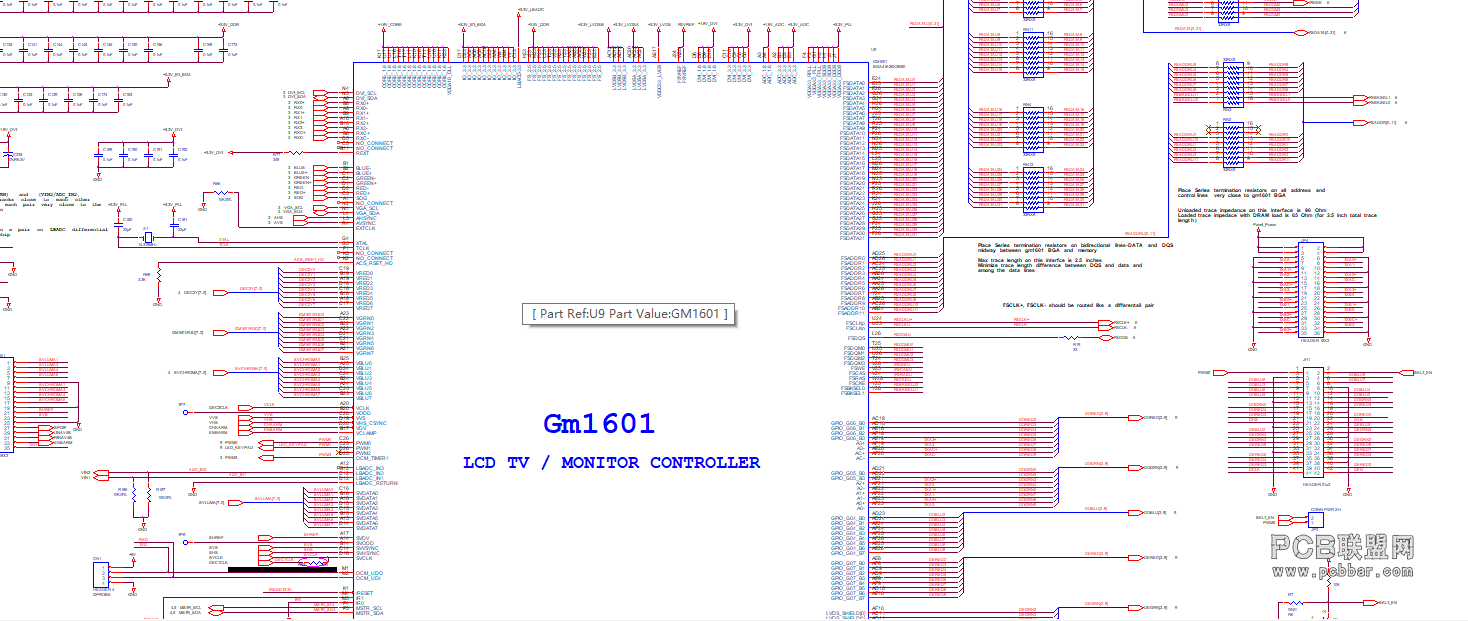The width and height of the screenshot is (1468, 621).
Task: Click the OCM_TIMER1 pin name
Action: point(372,458)
